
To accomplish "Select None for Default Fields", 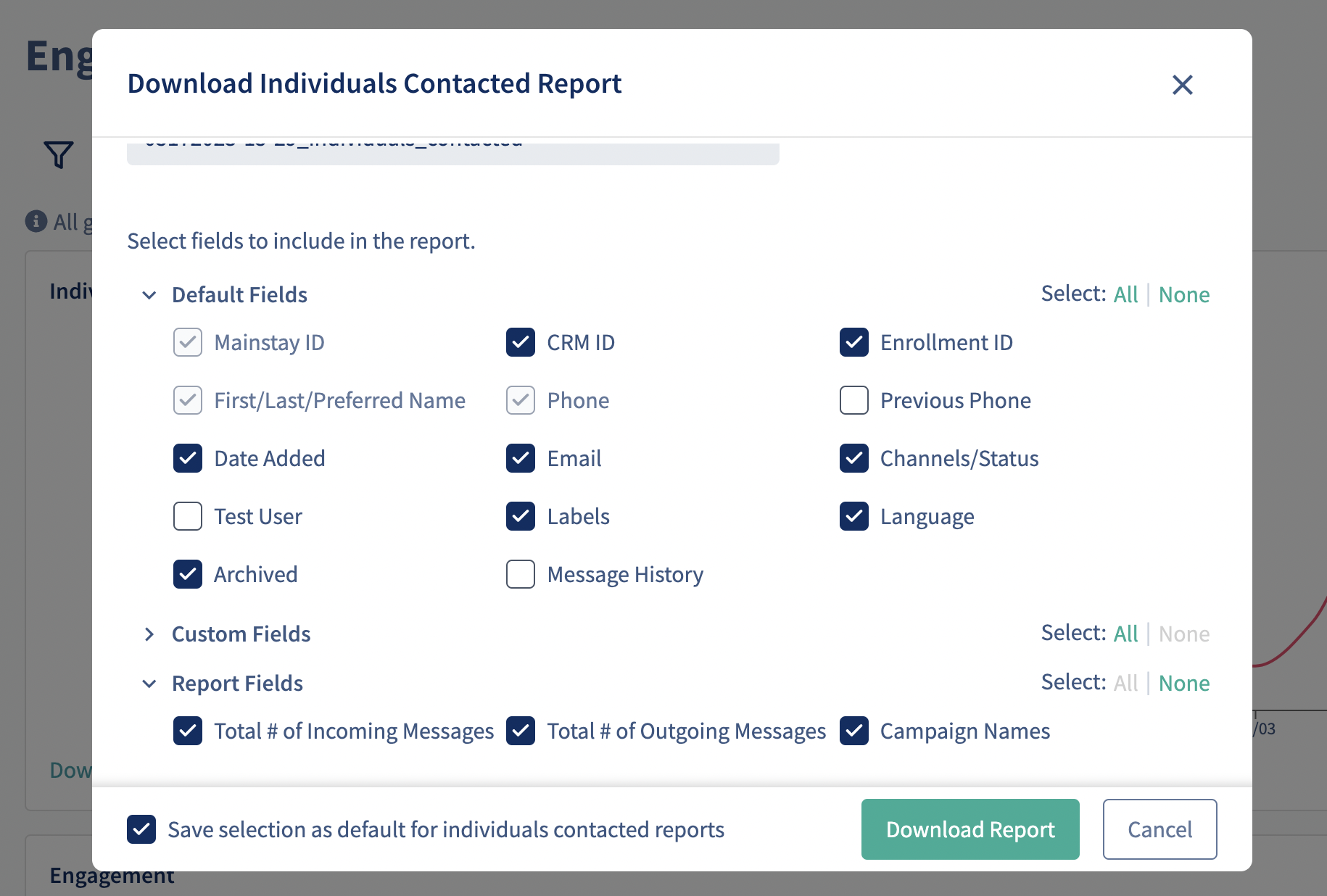I will point(1184,294).
